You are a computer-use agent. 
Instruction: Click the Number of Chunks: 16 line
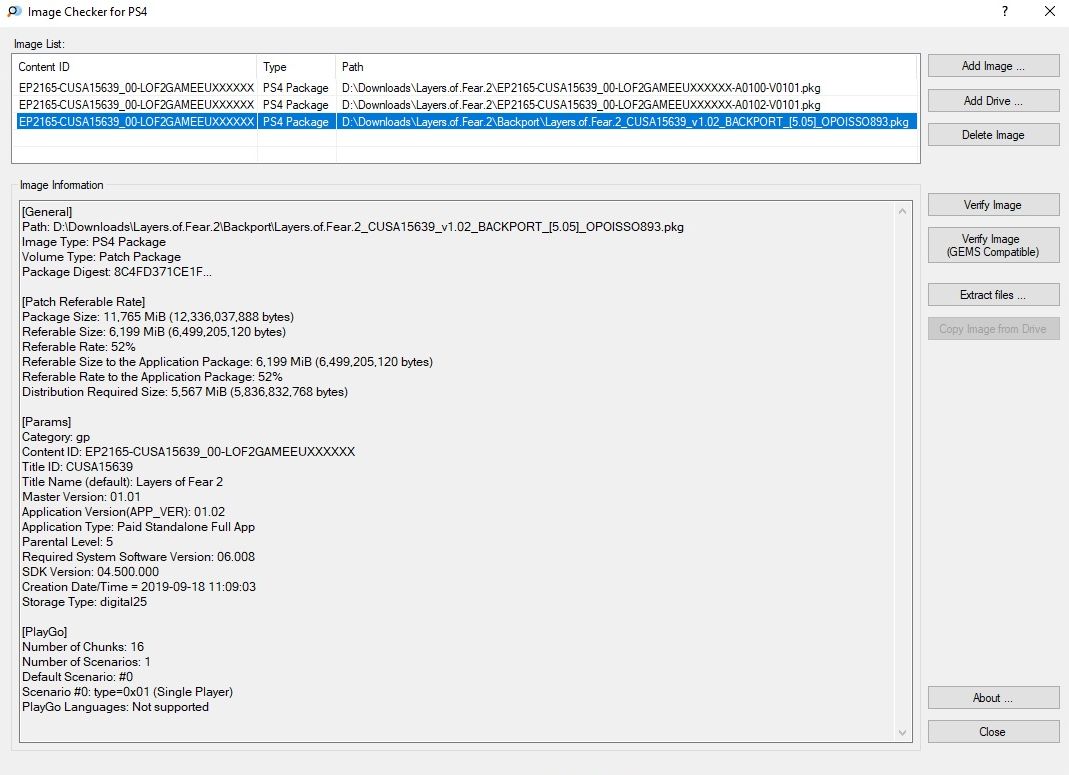pyautogui.click(x=83, y=647)
